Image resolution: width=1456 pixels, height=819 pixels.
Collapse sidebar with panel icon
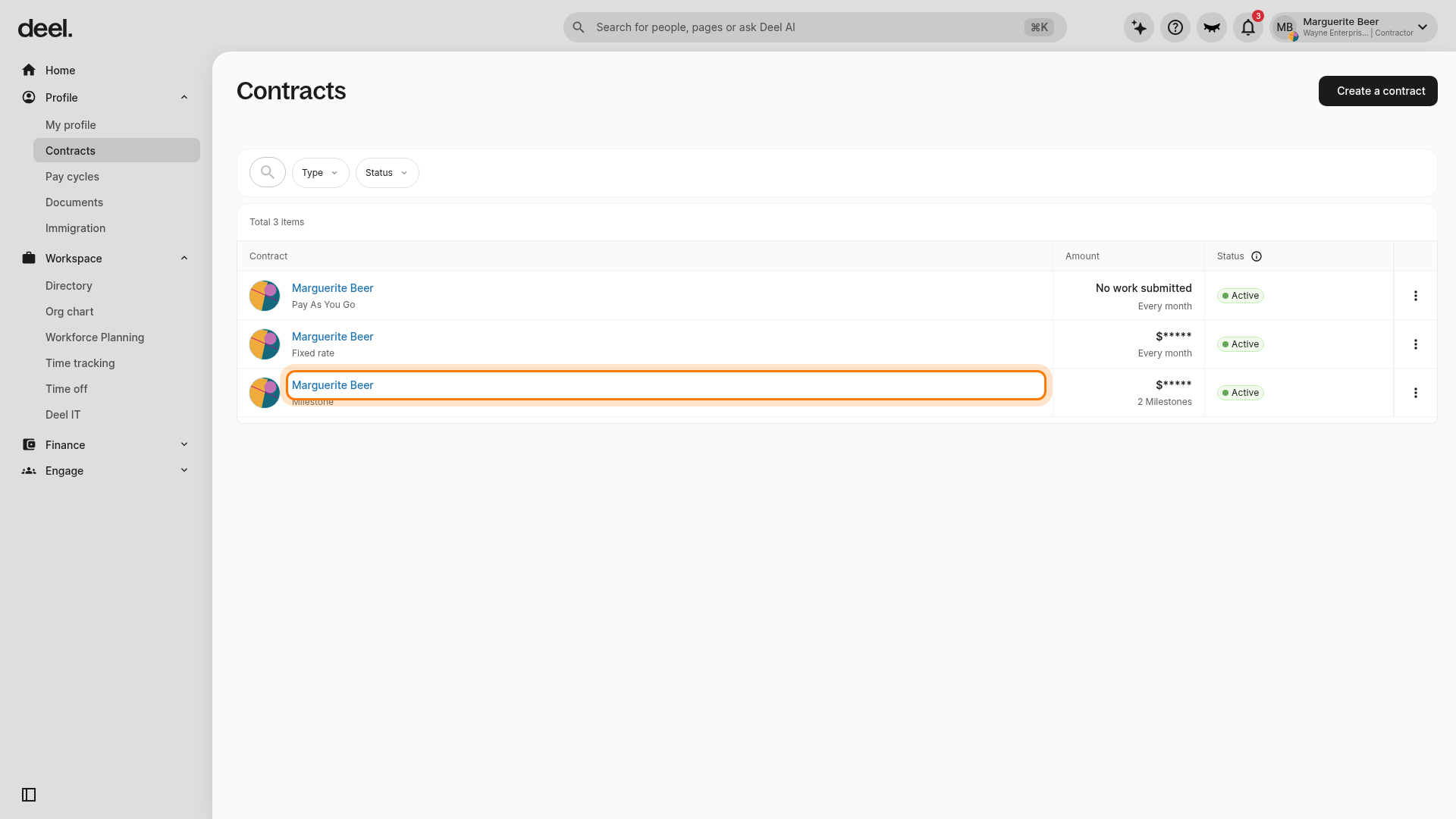click(29, 795)
